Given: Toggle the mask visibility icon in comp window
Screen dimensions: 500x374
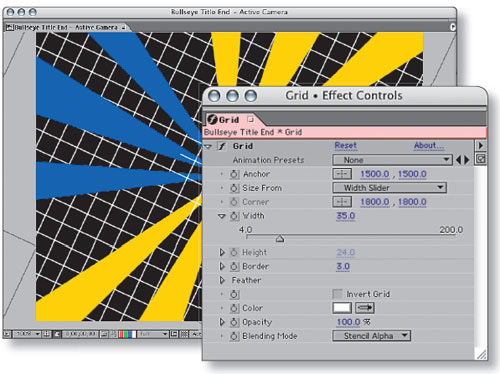Looking at the screenshot, I should tap(57, 334).
